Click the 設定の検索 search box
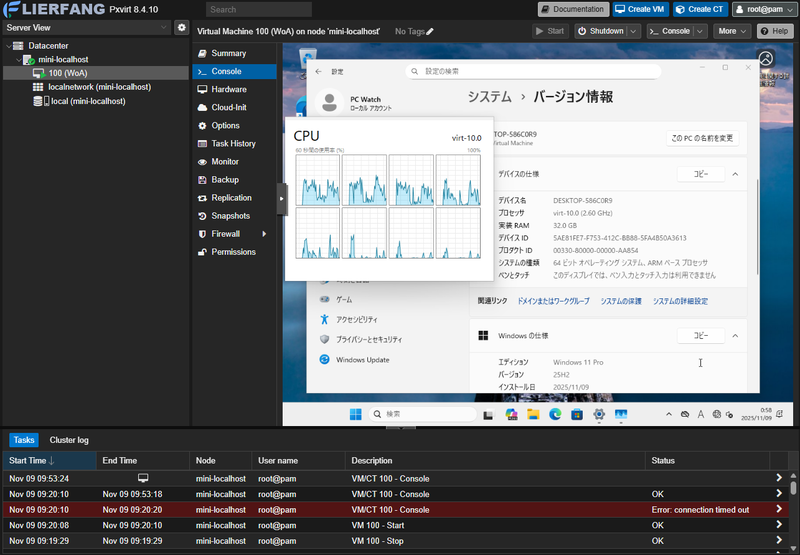Screen dimensions: 800x555 pos(533,71)
